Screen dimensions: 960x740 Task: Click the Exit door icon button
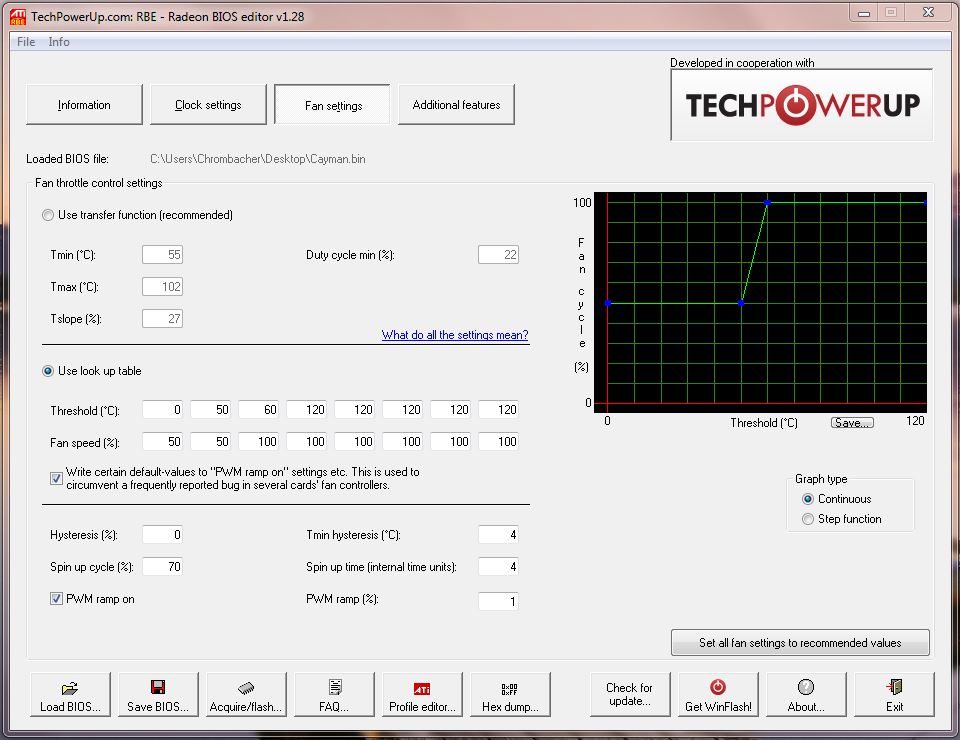[x=894, y=694]
